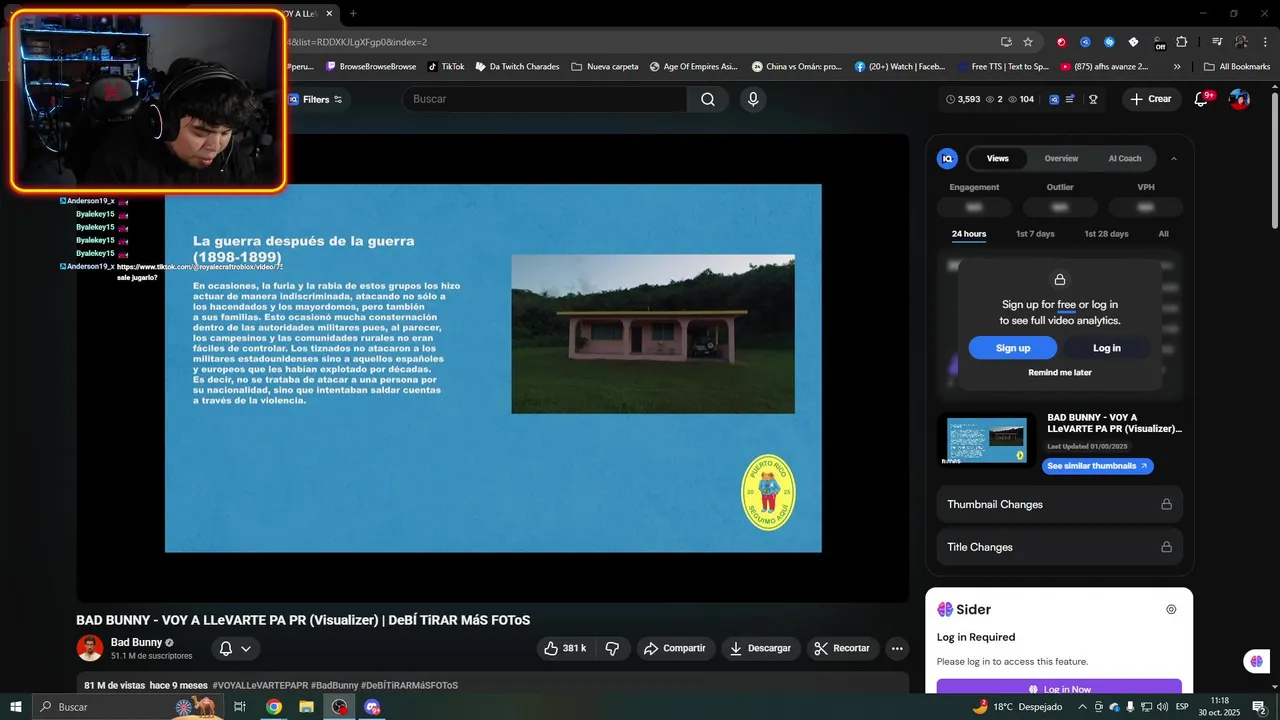Open Windows Start menu
The image size is (1280, 720).
tap(15, 707)
